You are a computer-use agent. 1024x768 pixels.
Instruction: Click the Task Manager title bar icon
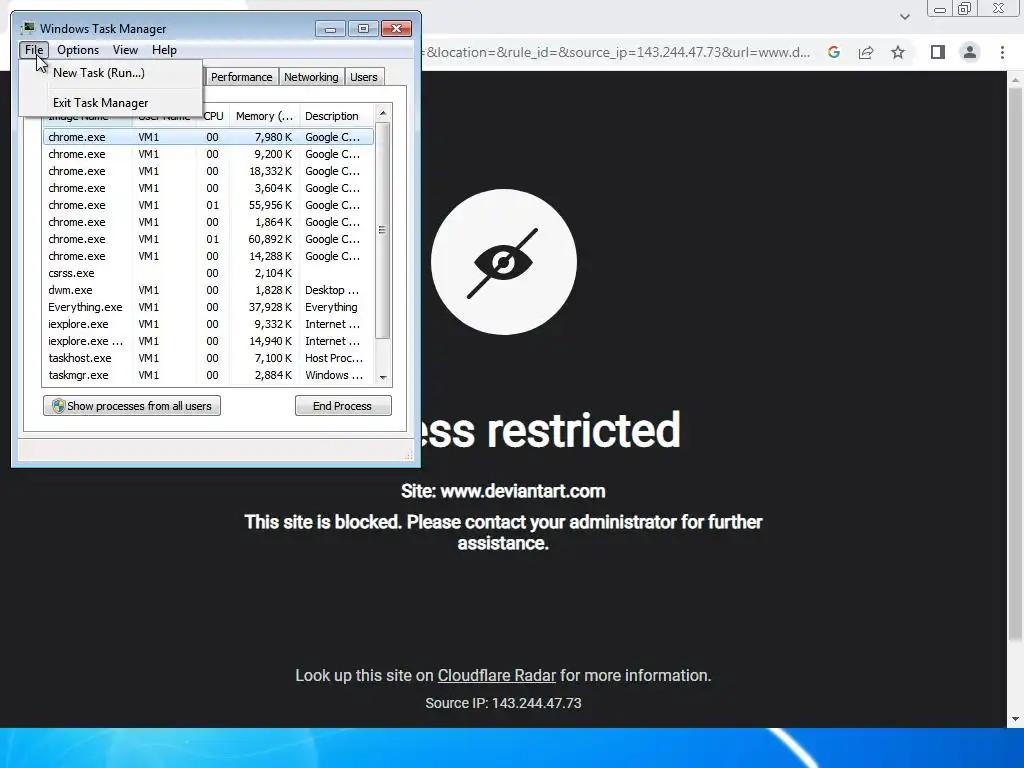tap(28, 28)
